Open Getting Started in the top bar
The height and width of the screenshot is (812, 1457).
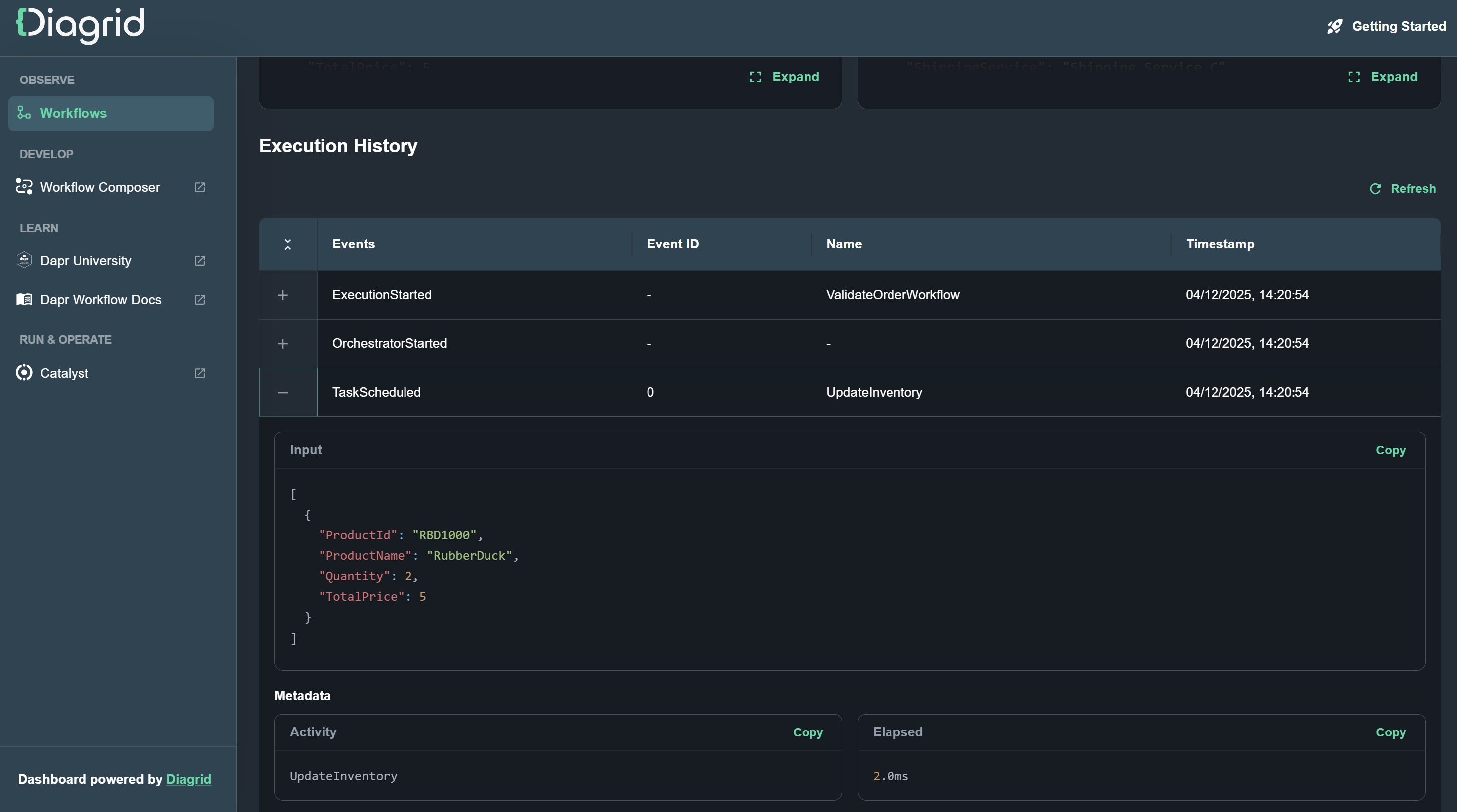pos(1398,26)
